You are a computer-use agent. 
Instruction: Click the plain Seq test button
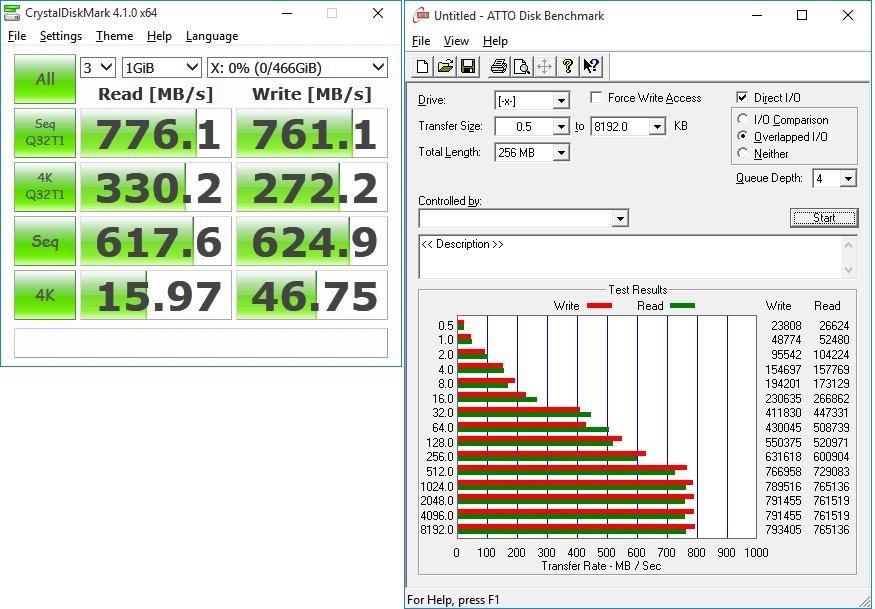pyautogui.click(x=45, y=241)
